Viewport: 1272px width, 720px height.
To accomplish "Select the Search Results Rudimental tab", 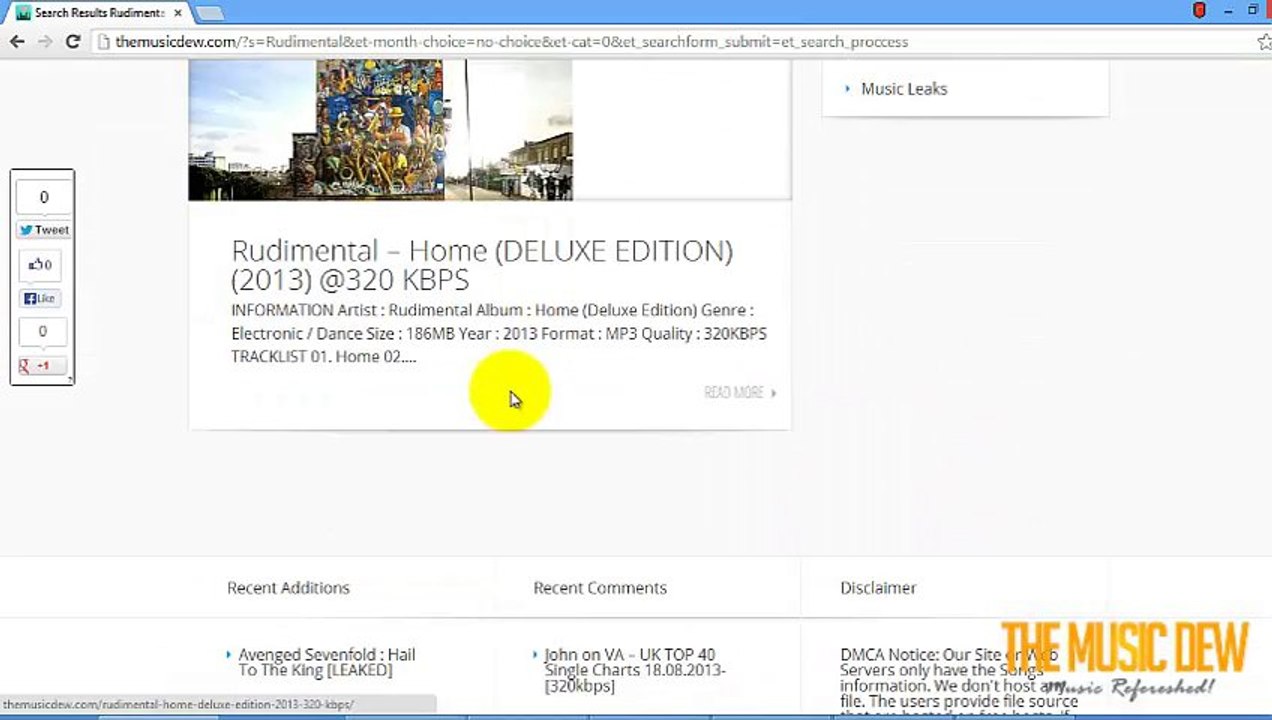I will pyautogui.click(x=97, y=13).
